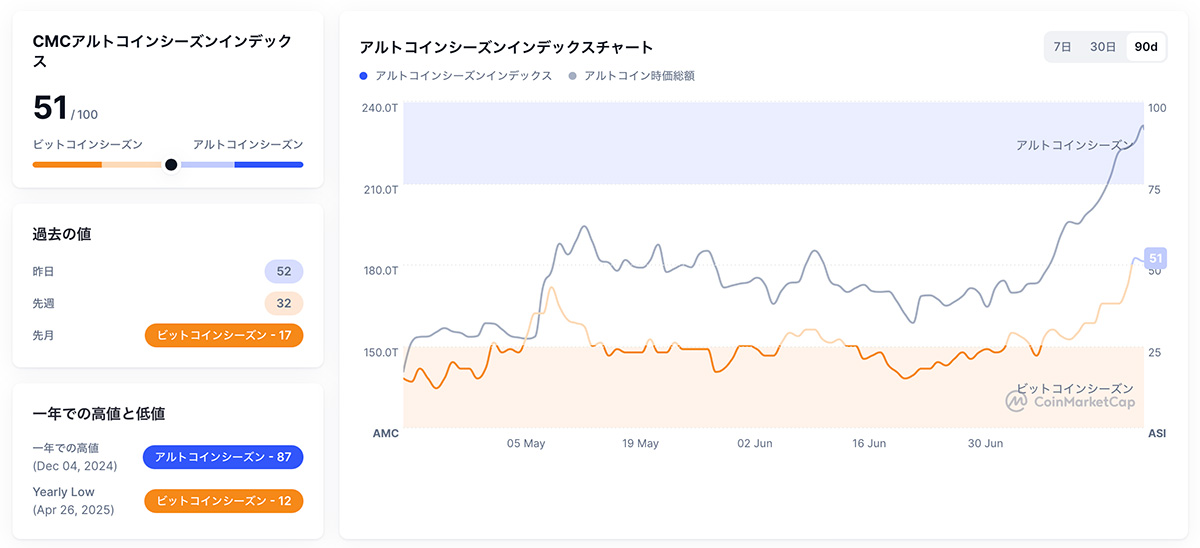Switch to the 30日 time range tab
Image resolution: width=1200 pixels, height=548 pixels.
tap(1103, 47)
